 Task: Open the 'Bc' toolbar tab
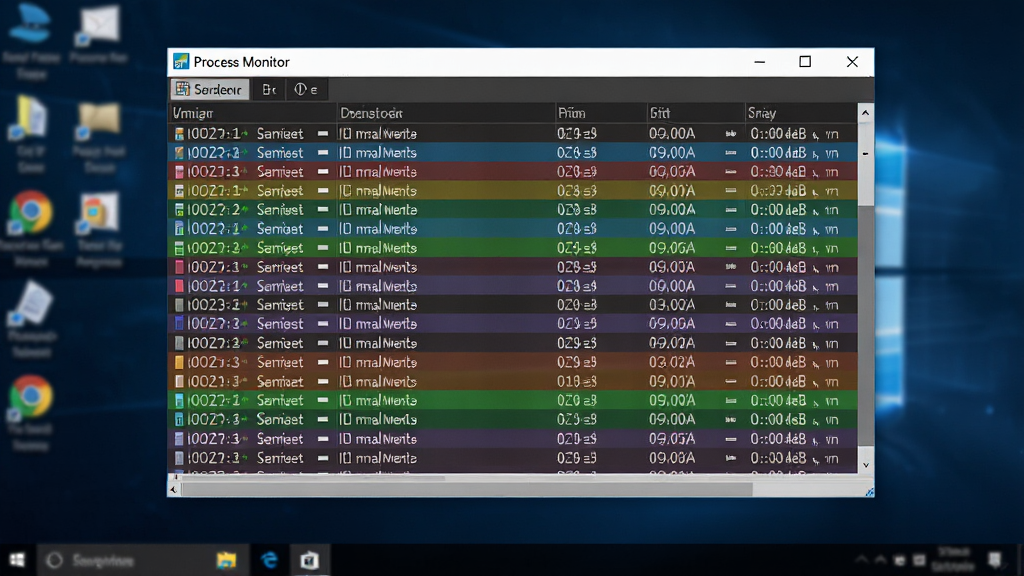[x=269, y=89]
